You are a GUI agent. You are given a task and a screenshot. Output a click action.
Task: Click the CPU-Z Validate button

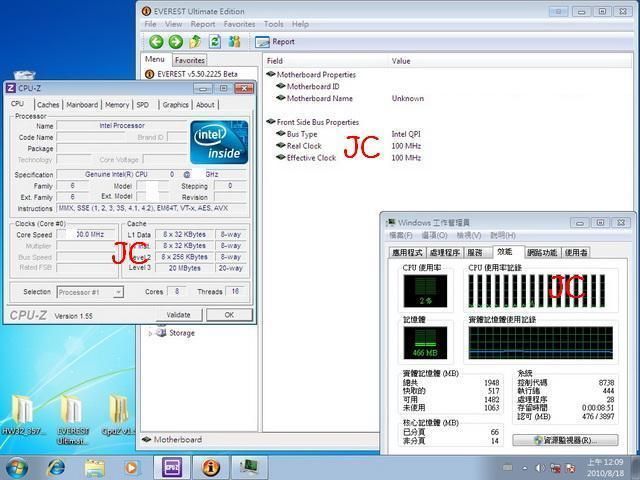pos(178,315)
